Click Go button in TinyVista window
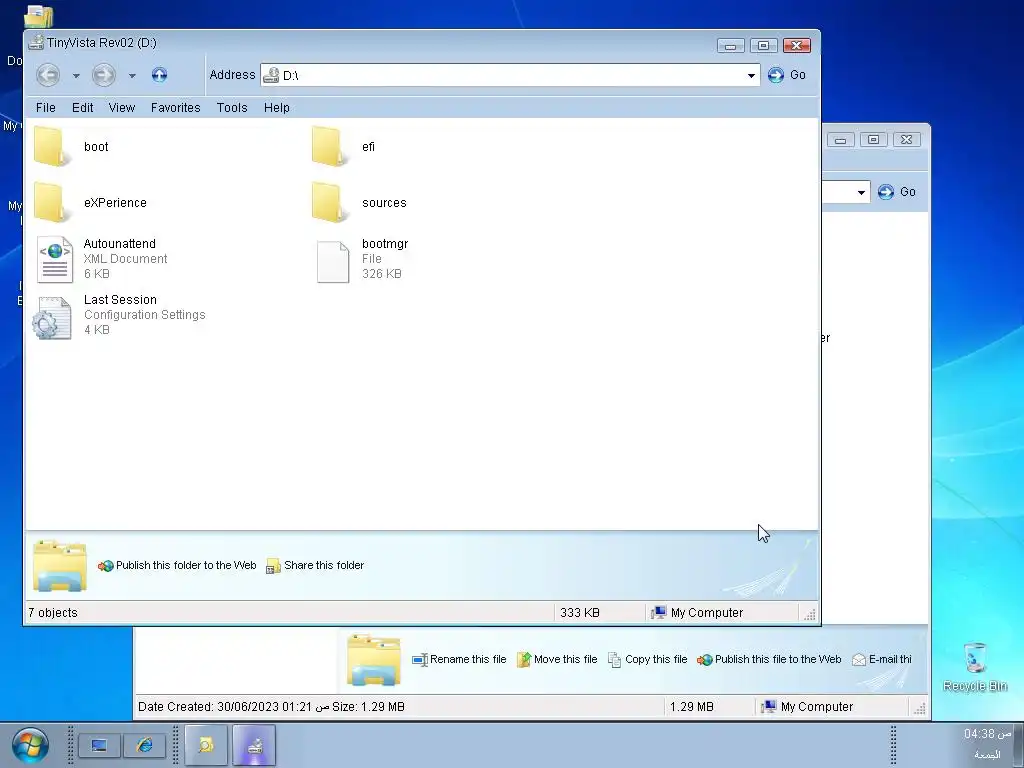Screen dimensions: 1024x768 coord(787,75)
